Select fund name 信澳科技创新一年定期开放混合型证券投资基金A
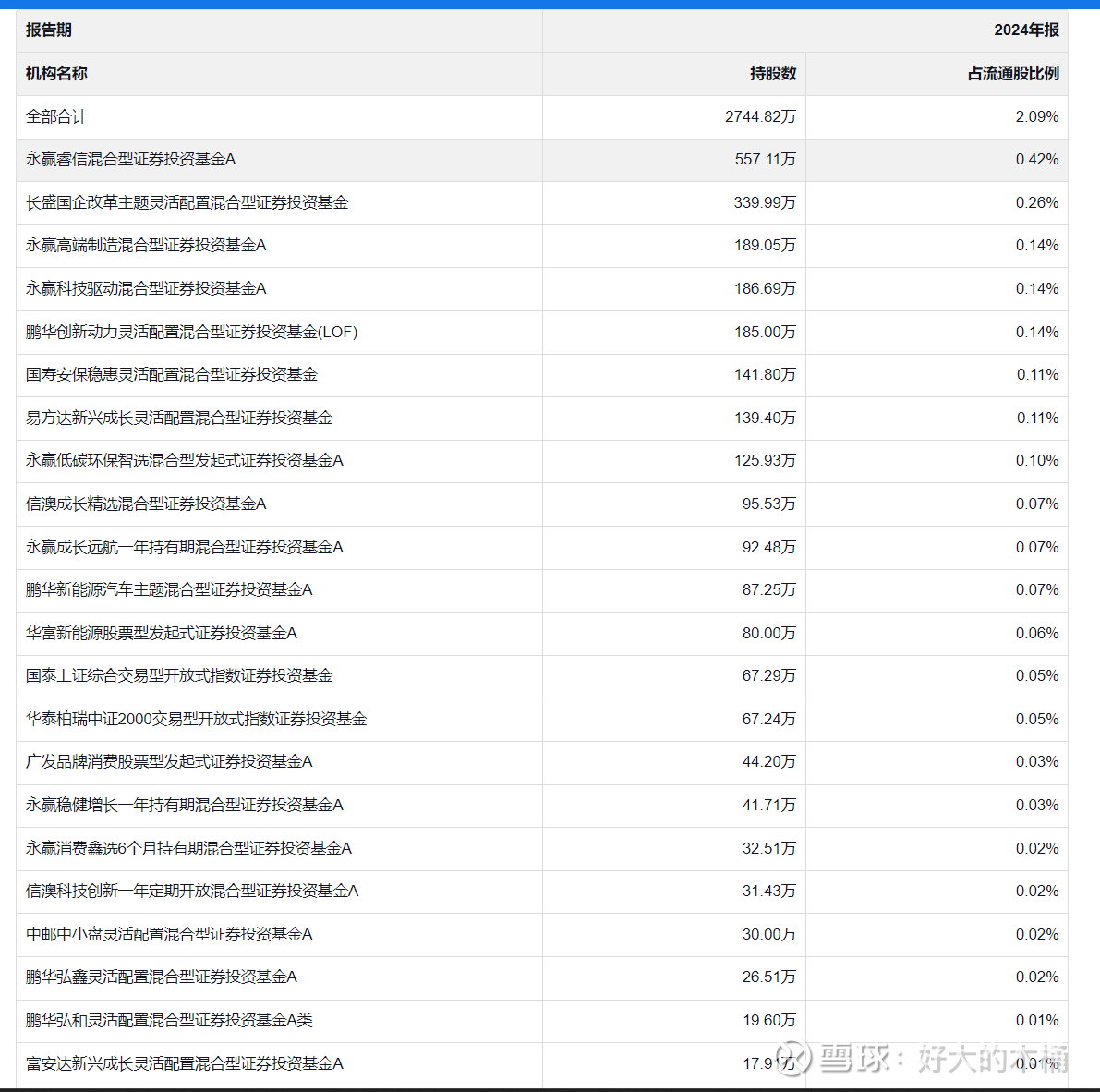Image resolution: width=1100 pixels, height=1092 pixels. click(192, 892)
